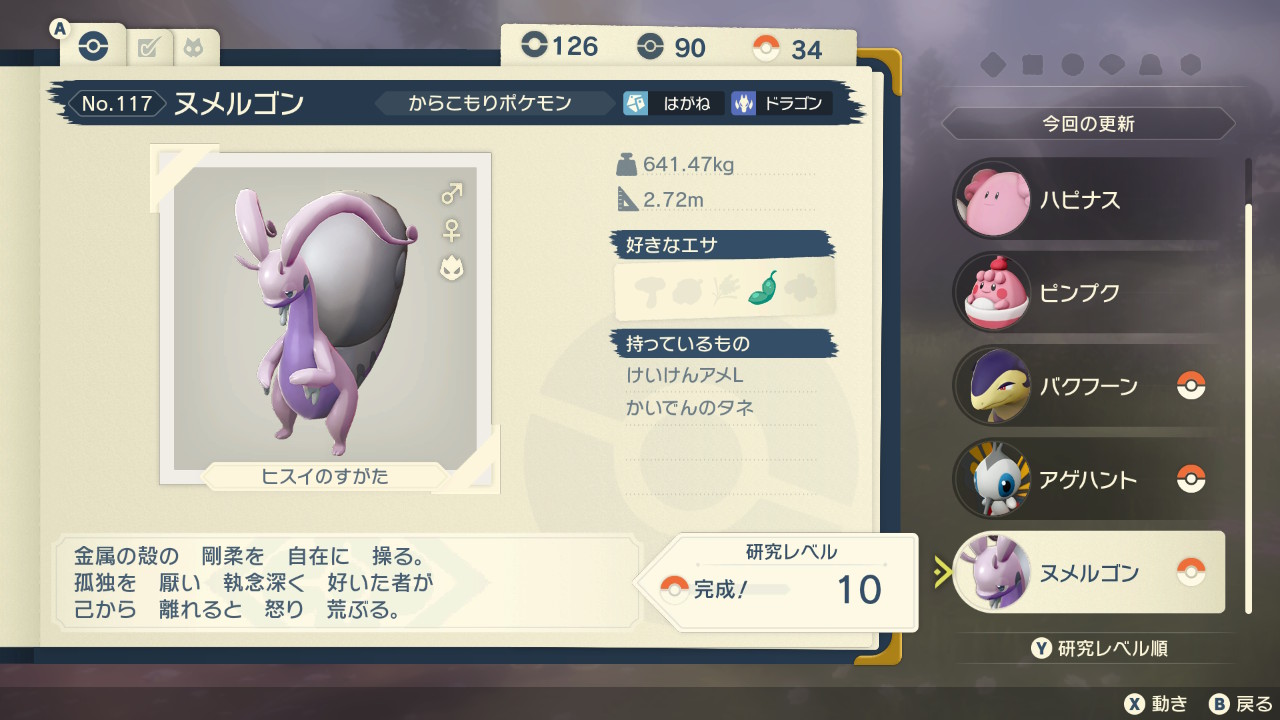Click the Poké Ball icon beside バクフーン
The image size is (1280, 720).
[x=1191, y=385]
